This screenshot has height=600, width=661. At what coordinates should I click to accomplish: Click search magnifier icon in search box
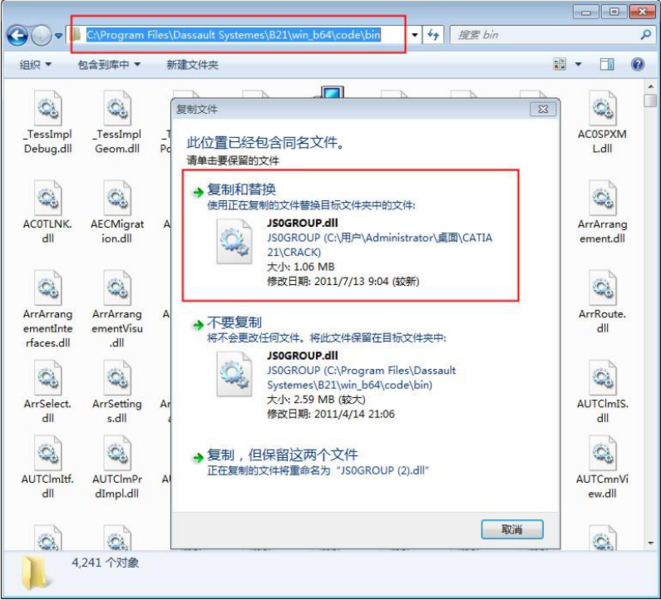coord(645,35)
